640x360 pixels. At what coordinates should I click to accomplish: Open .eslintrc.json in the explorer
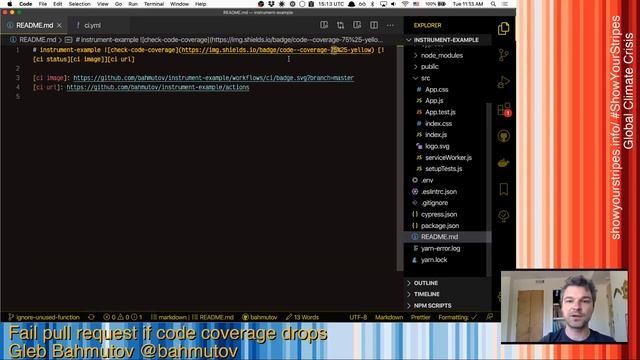tap(439, 191)
